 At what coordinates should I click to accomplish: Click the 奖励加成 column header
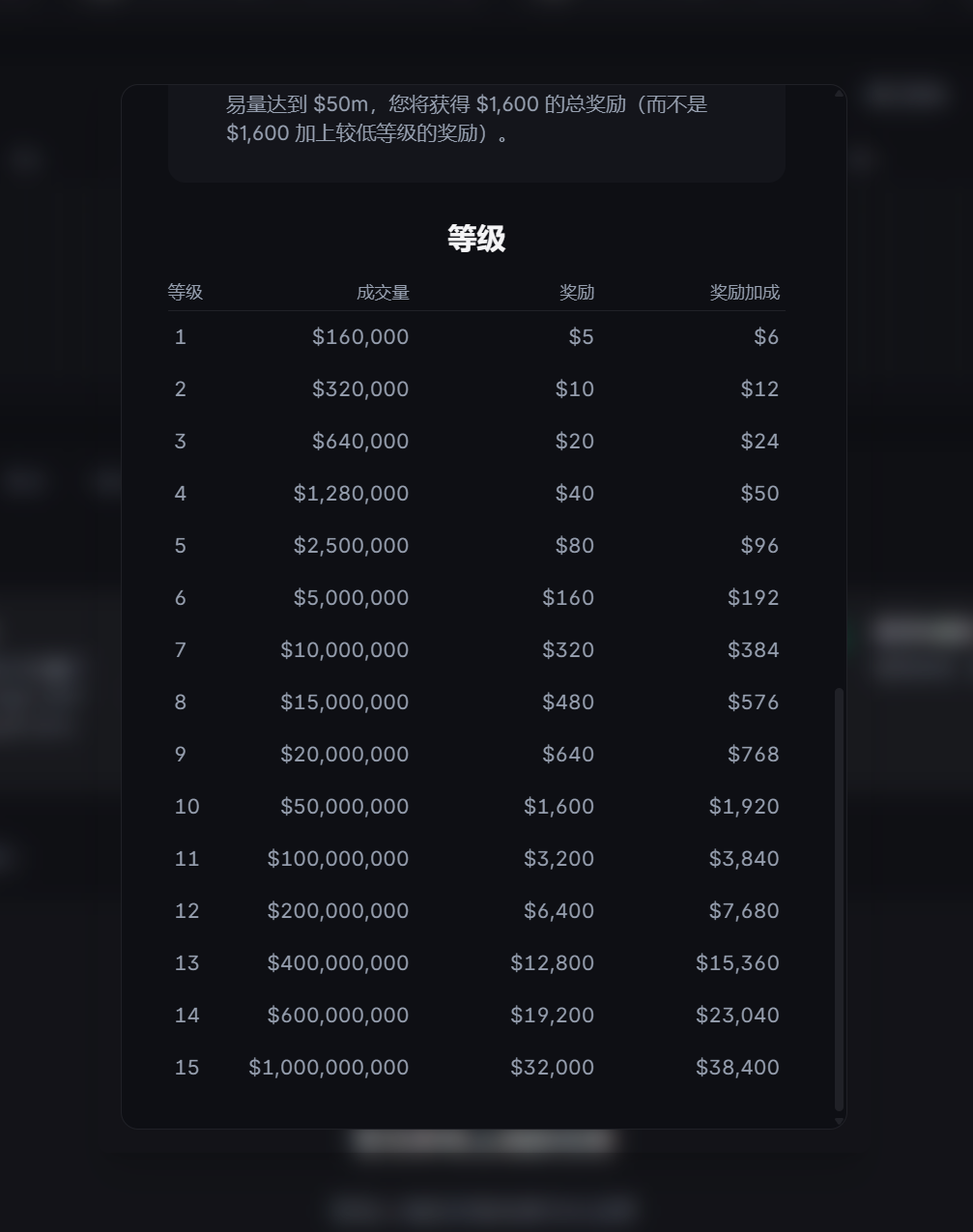(x=744, y=293)
